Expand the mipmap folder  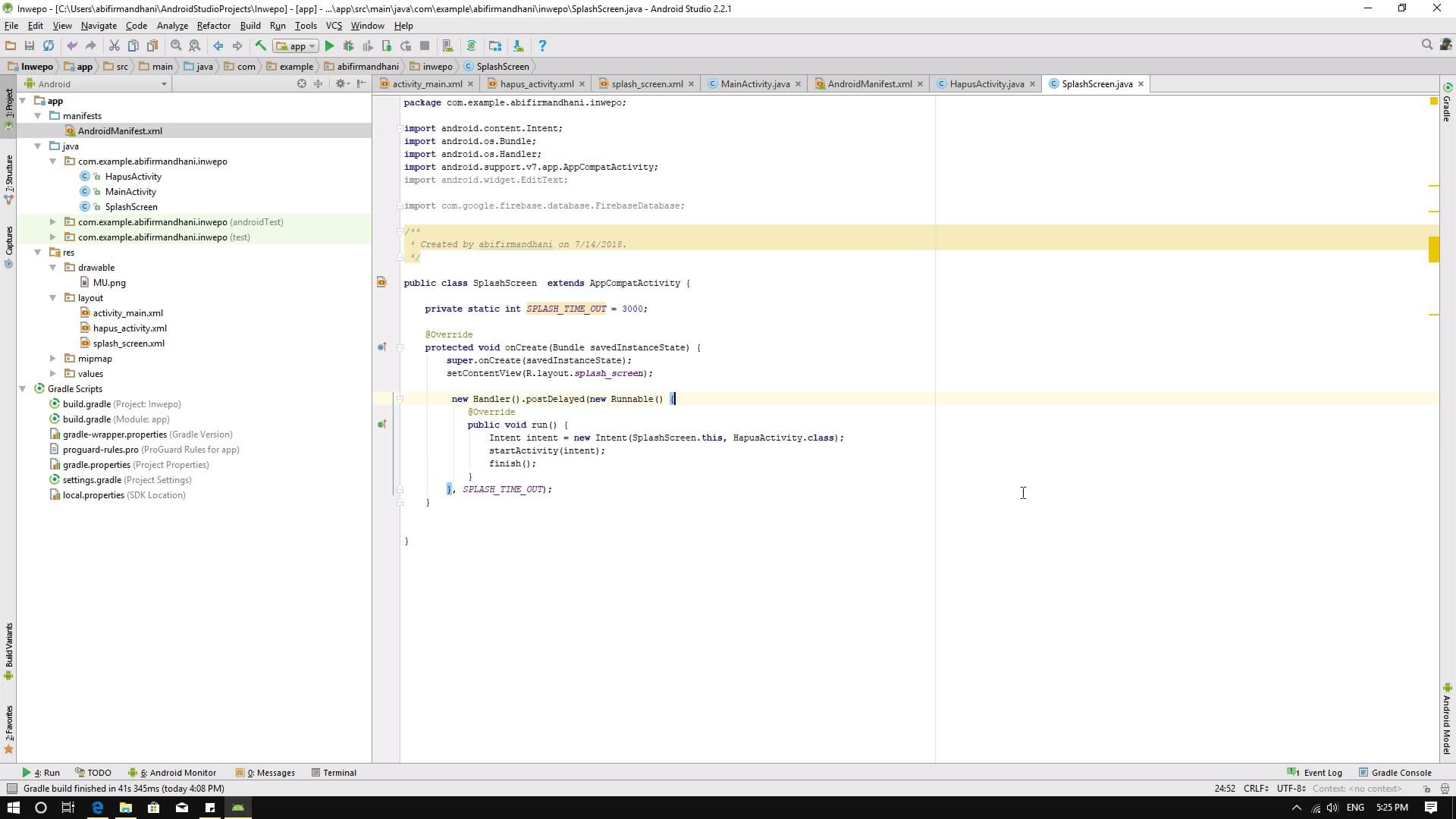[x=53, y=359]
